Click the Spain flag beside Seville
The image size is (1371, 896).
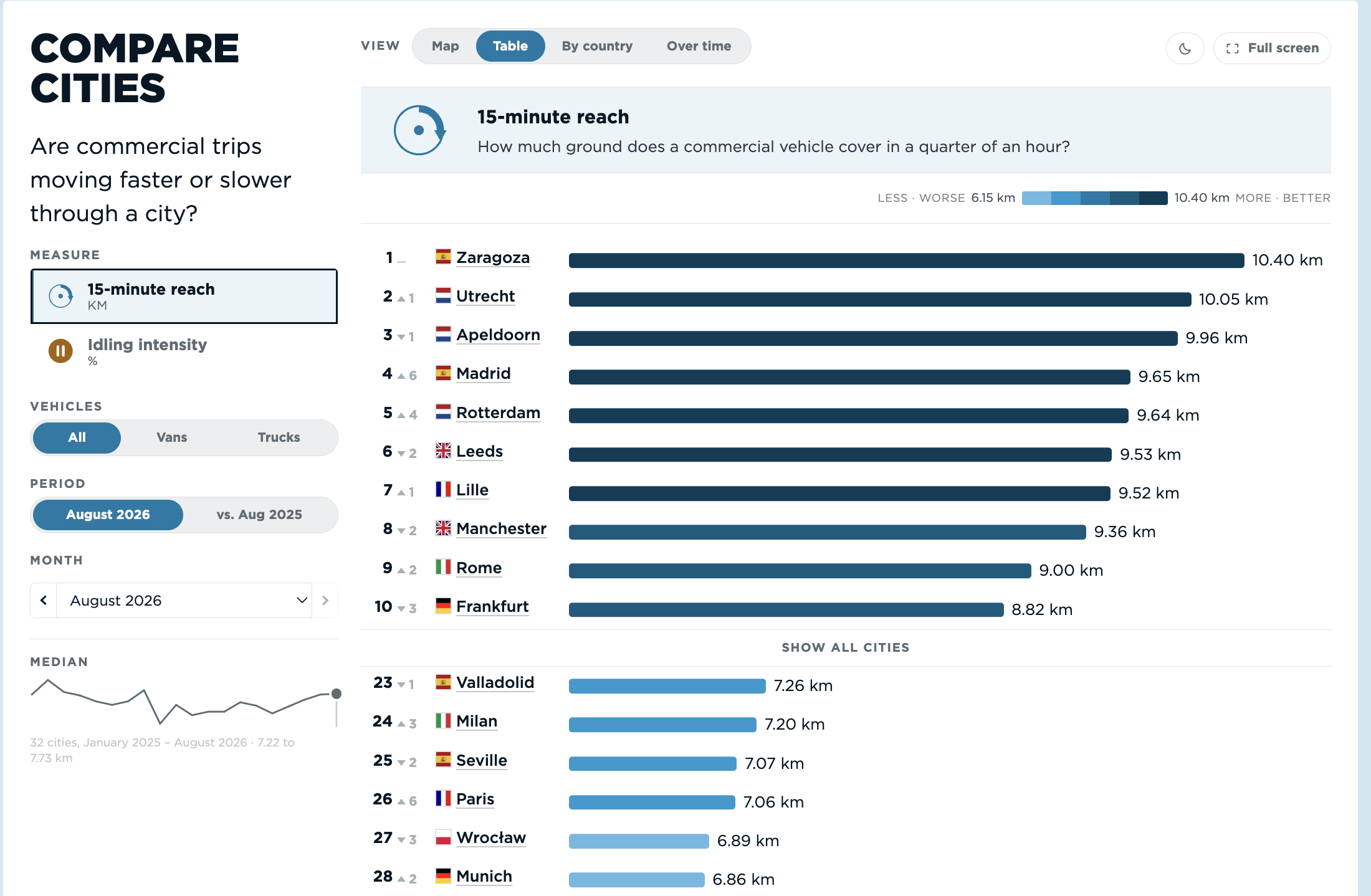point(443,760)
